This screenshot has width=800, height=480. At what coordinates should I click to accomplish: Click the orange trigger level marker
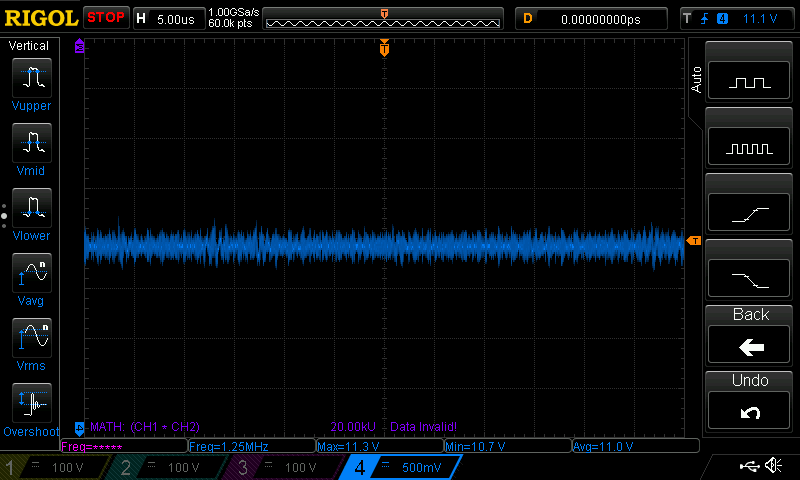[x=694, y=240]
